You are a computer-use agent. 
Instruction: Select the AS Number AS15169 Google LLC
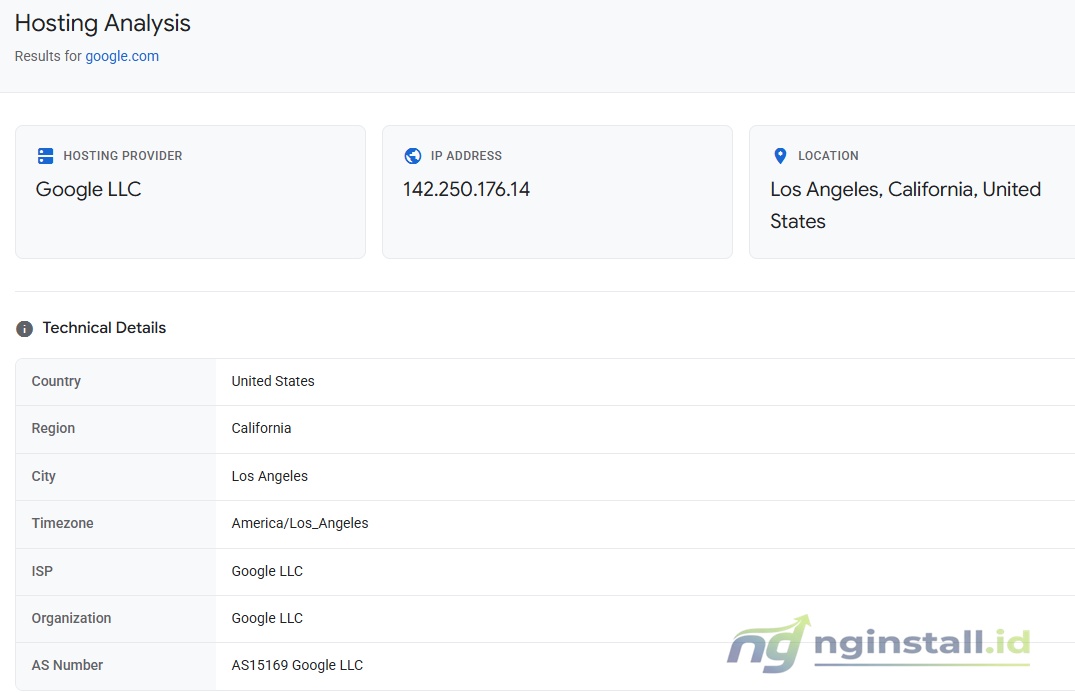(x=297, y=665)
